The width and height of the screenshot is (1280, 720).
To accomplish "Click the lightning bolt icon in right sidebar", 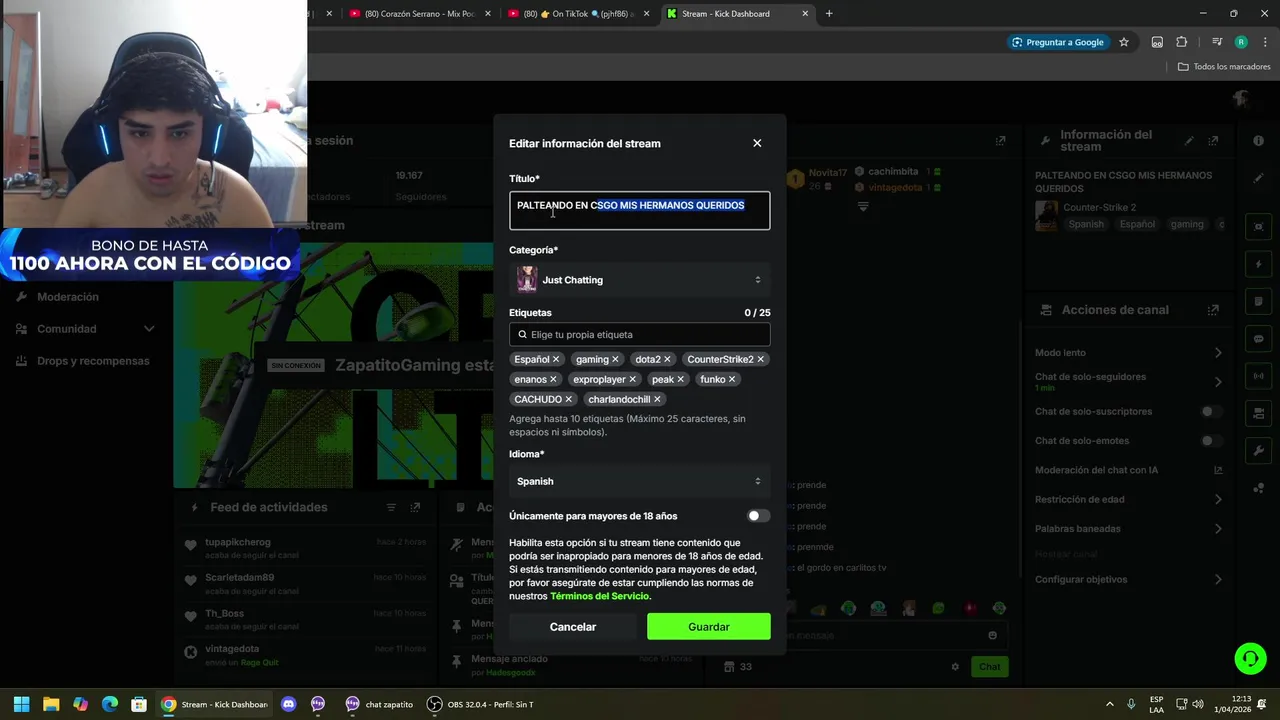I will pyautogui.click(x=1259, y=265).
